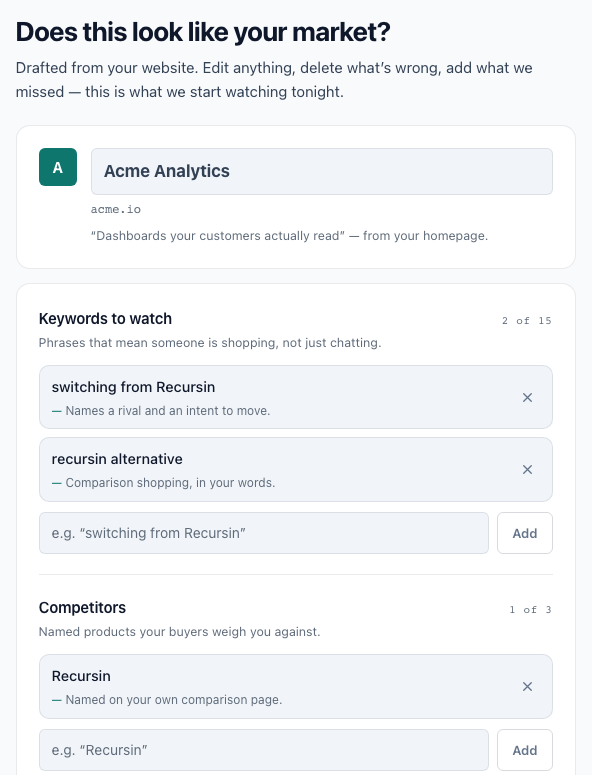The width and height of the screenshot is (592, 775).
Task: Click the "1 of 3" competitor counter
Action: click(531, 610)
